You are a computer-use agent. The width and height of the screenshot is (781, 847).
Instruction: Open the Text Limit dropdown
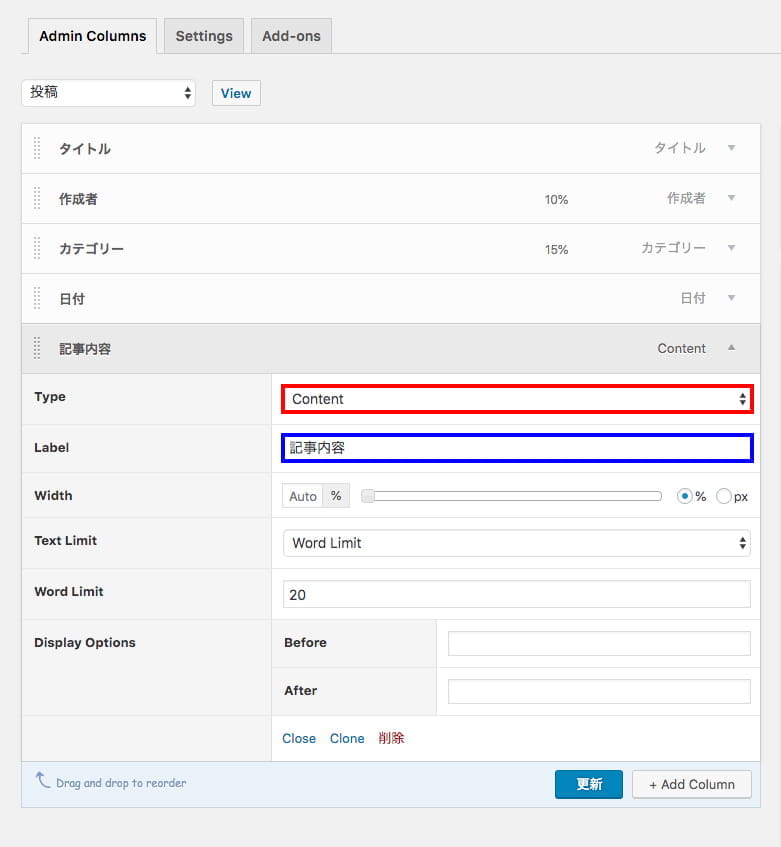pos(516,543)
